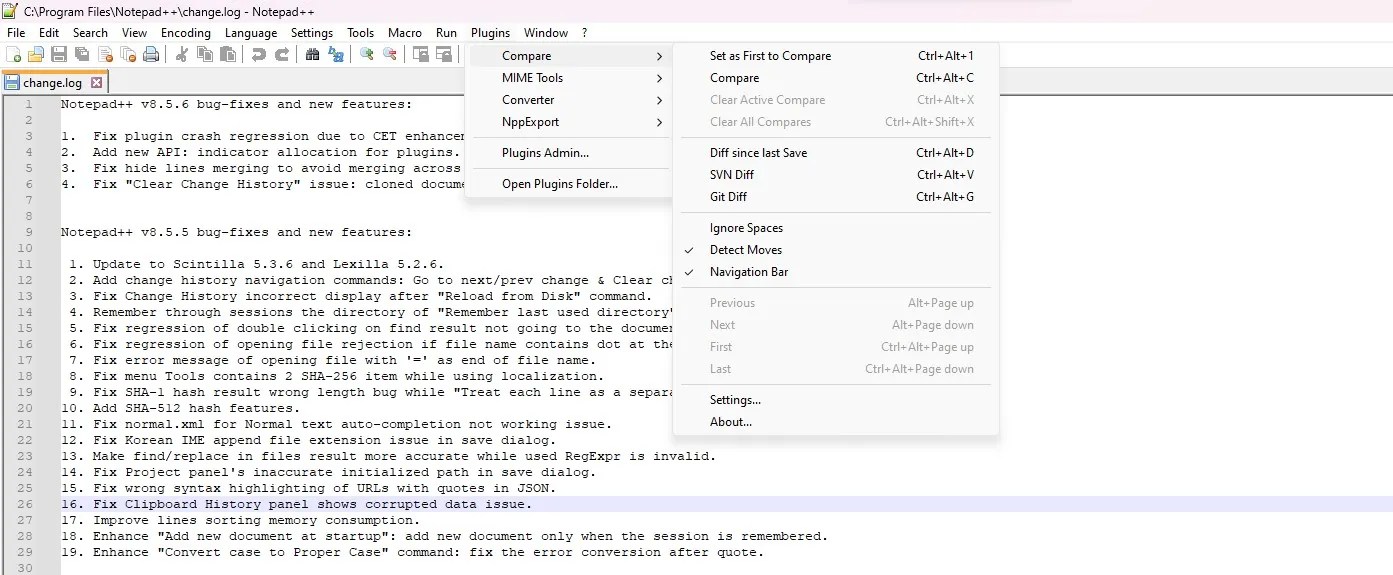Viewport: 1393px width, 575px height.
Task: Open the Search menu
Action: (90, 33)
